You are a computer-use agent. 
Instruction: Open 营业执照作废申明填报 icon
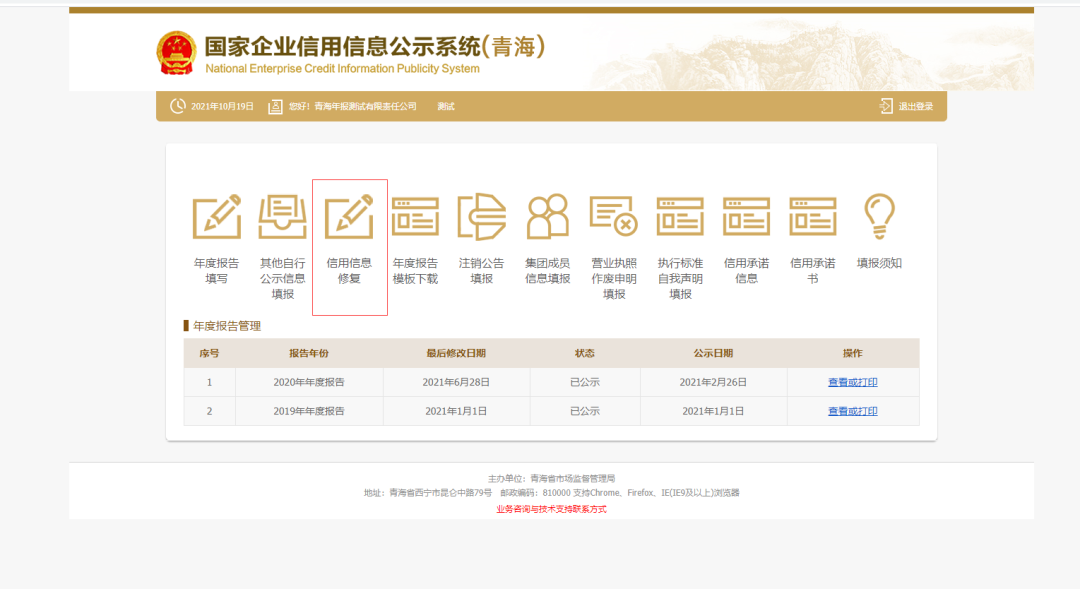click(614, 216)
